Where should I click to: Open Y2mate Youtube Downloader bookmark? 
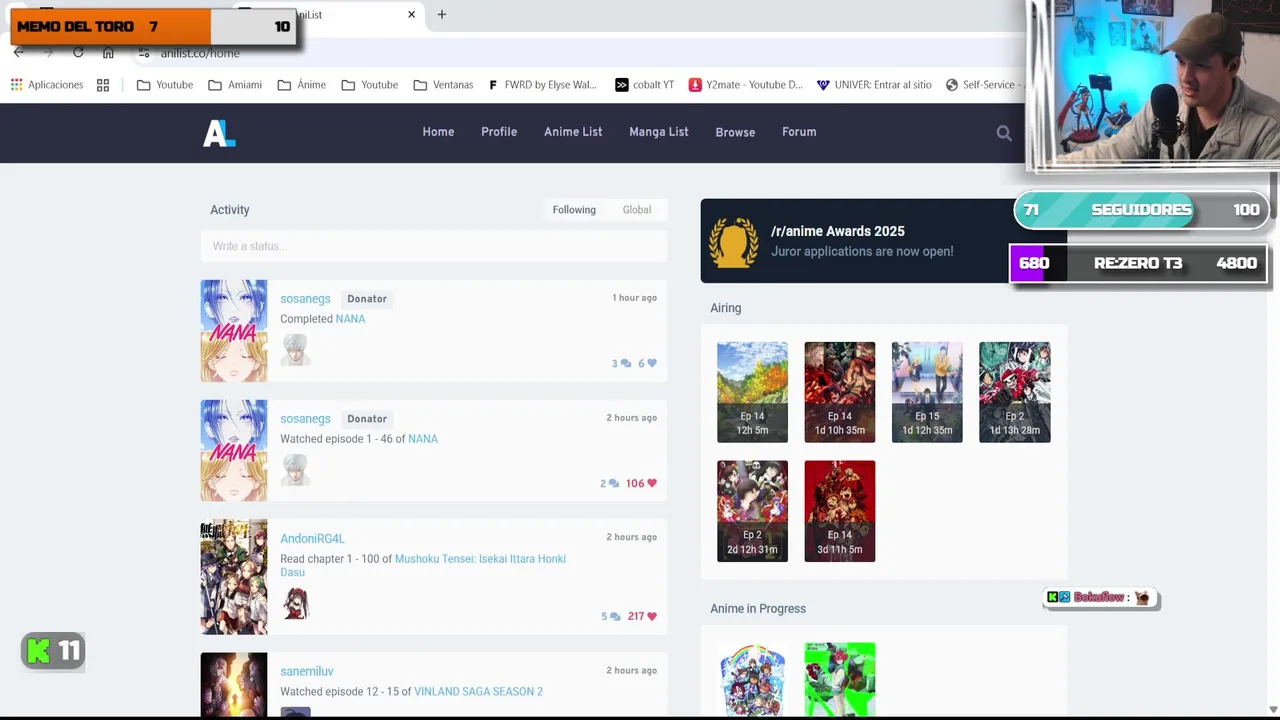point(746,85)
